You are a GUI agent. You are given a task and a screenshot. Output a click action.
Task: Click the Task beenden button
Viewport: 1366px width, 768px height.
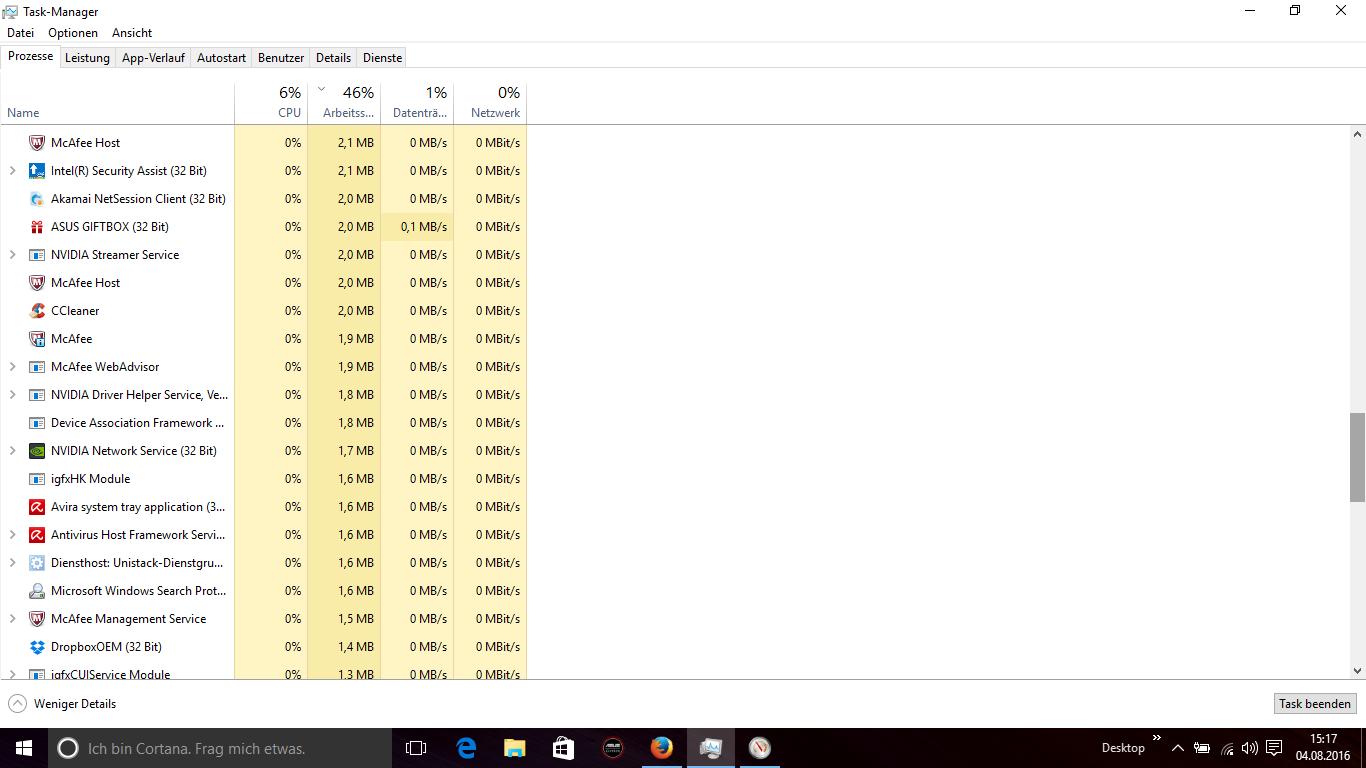[1315, 704]
